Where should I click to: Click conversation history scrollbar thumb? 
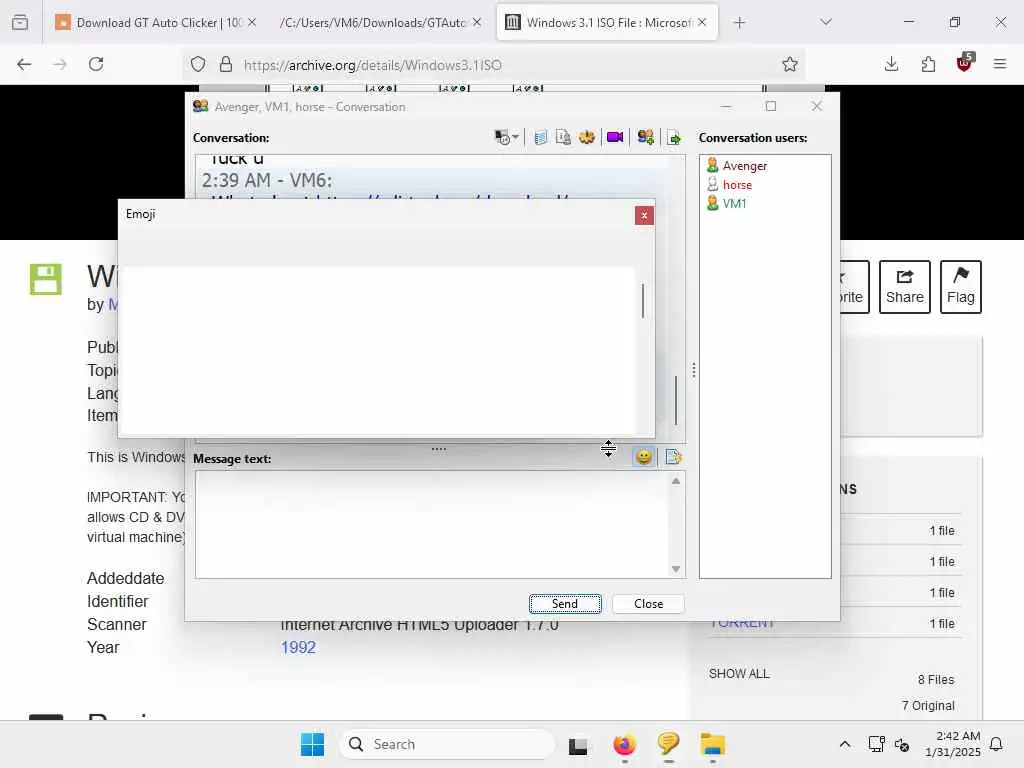pos(676,400)
